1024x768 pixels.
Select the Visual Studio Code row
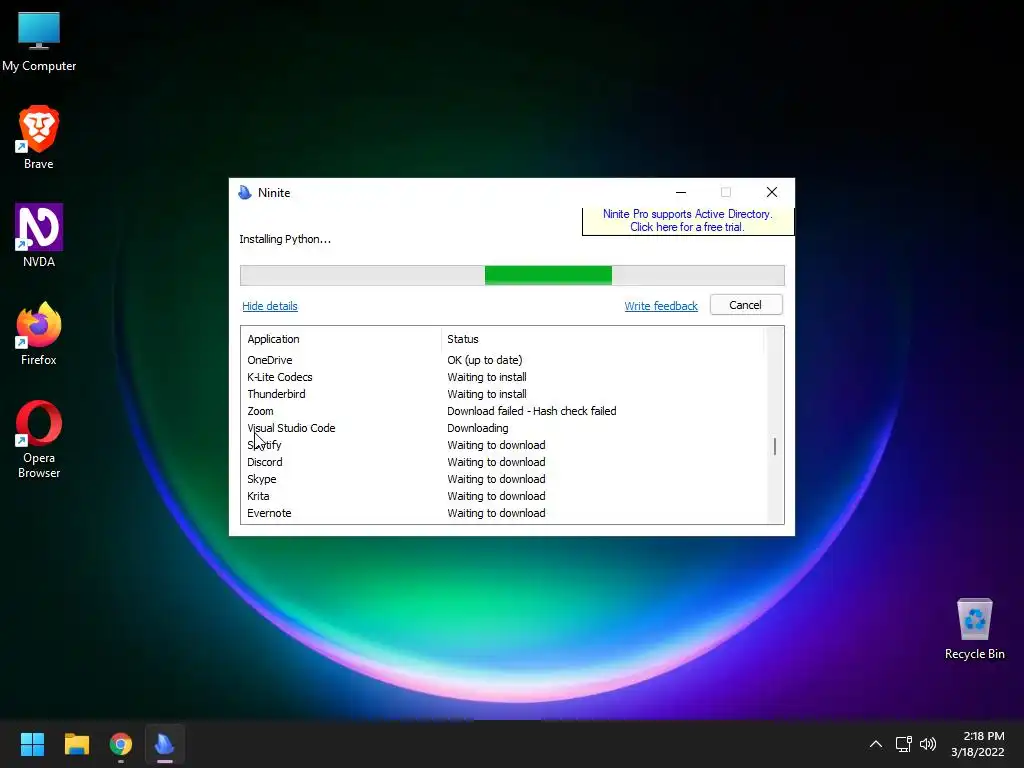[503, 428]
